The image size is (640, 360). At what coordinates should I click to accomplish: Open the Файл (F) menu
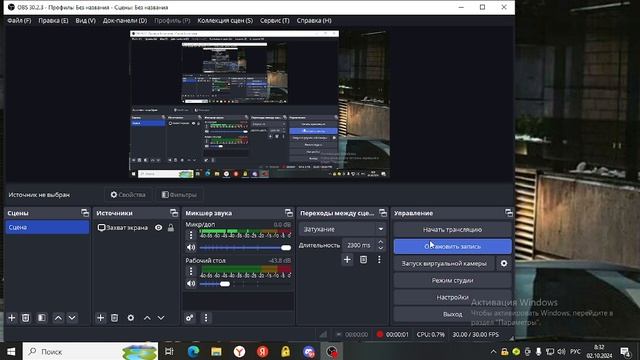coord(19,20)
